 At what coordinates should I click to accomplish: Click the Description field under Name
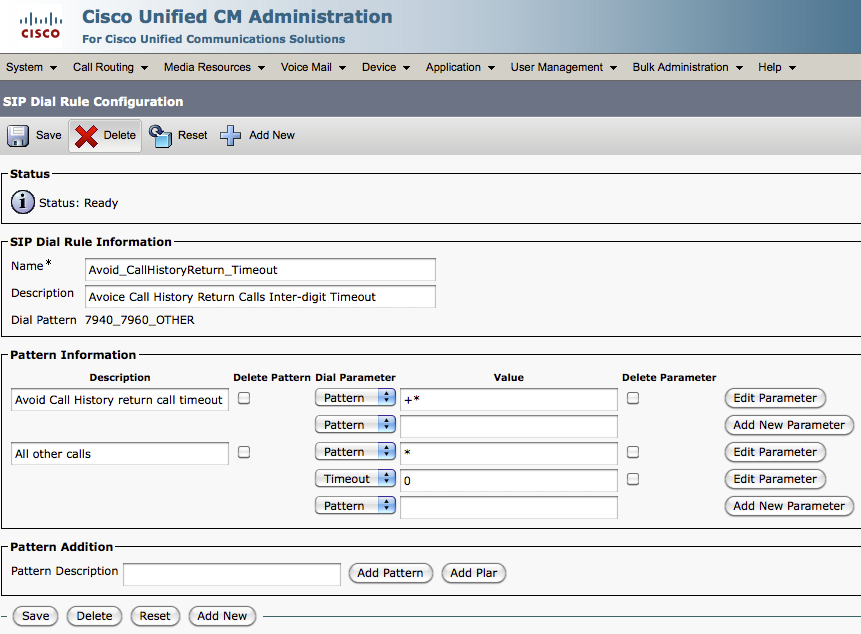click(260, 296)
